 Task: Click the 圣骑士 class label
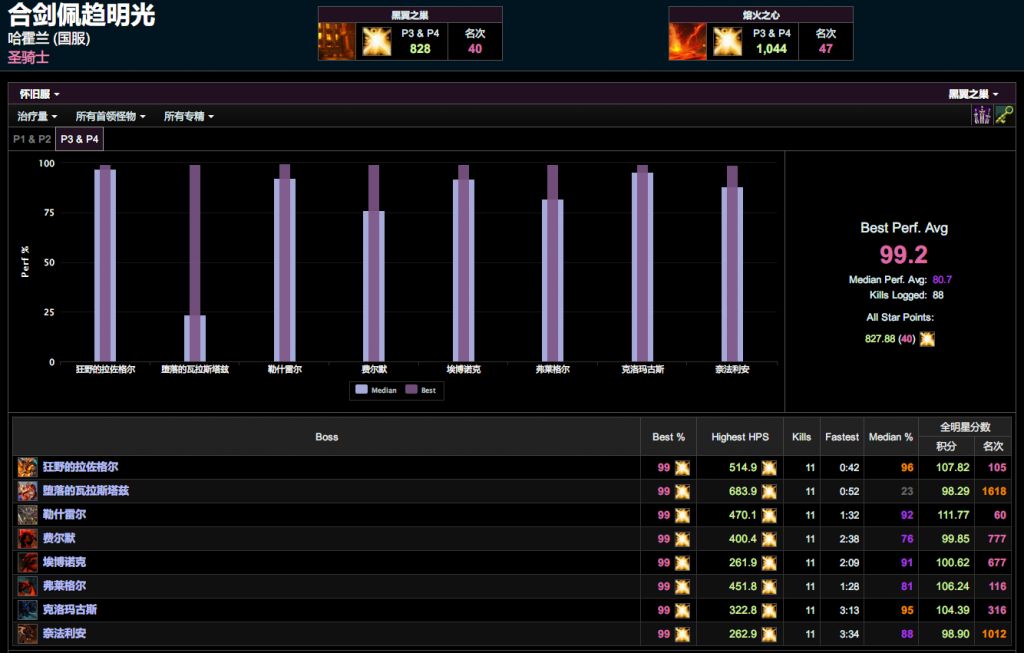pyautogui.click(x=28, y=57)
